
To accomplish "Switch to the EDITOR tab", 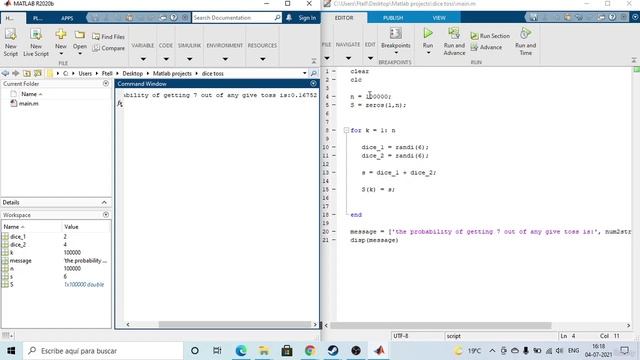I will tap(344, 18).
